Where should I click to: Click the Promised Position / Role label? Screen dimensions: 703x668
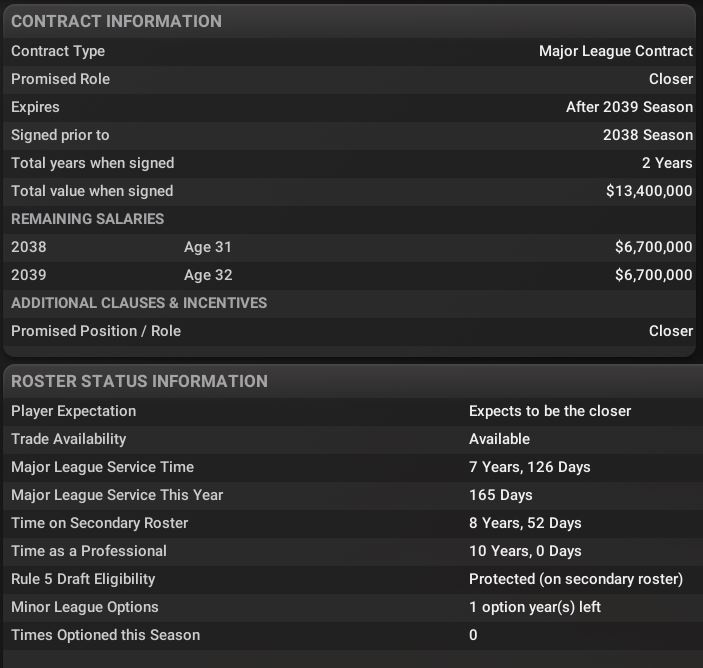(x=96, y=331)
